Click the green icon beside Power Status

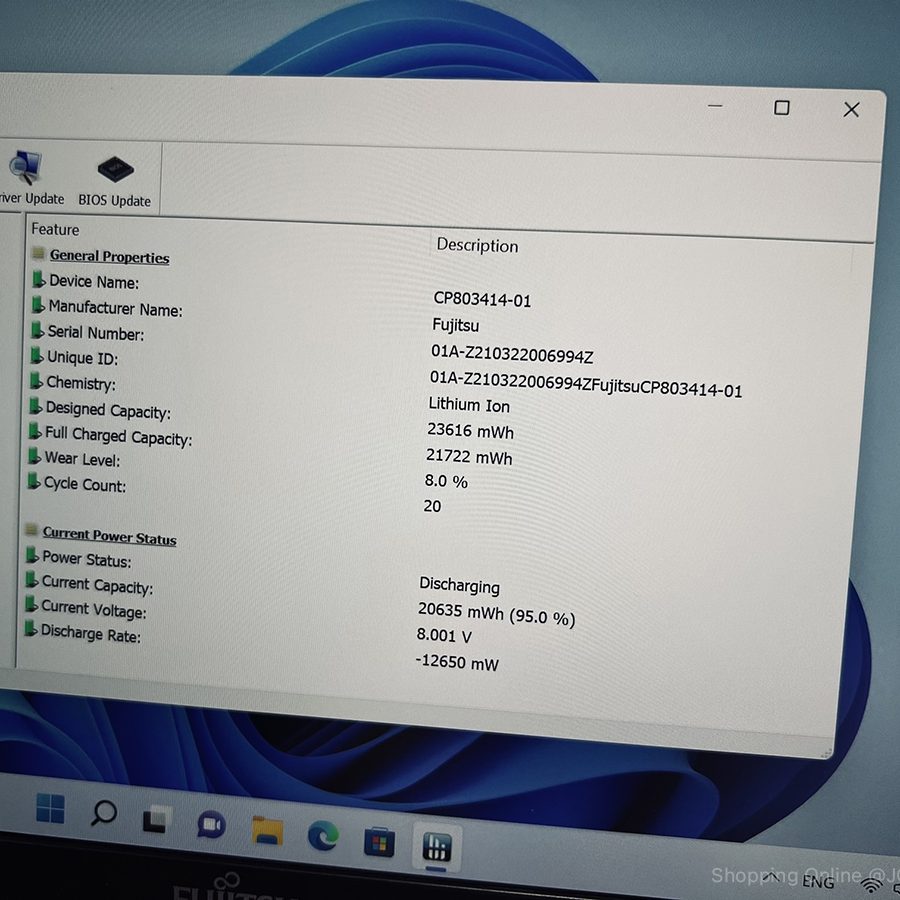[x=32, y=555]
